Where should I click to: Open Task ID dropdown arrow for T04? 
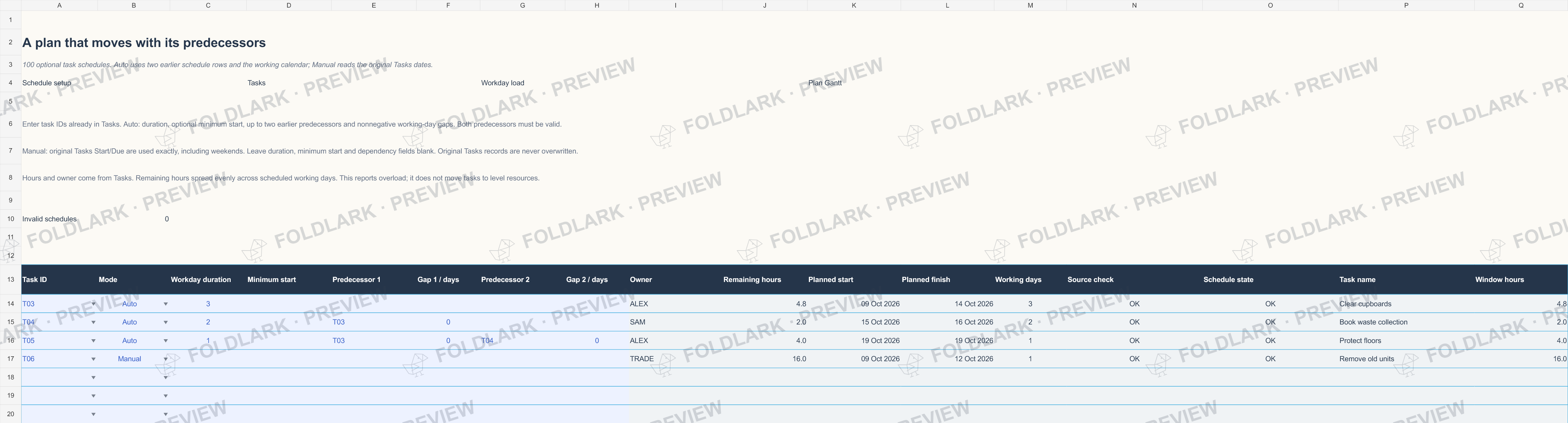pyautogui.click(x=93, y=322)
